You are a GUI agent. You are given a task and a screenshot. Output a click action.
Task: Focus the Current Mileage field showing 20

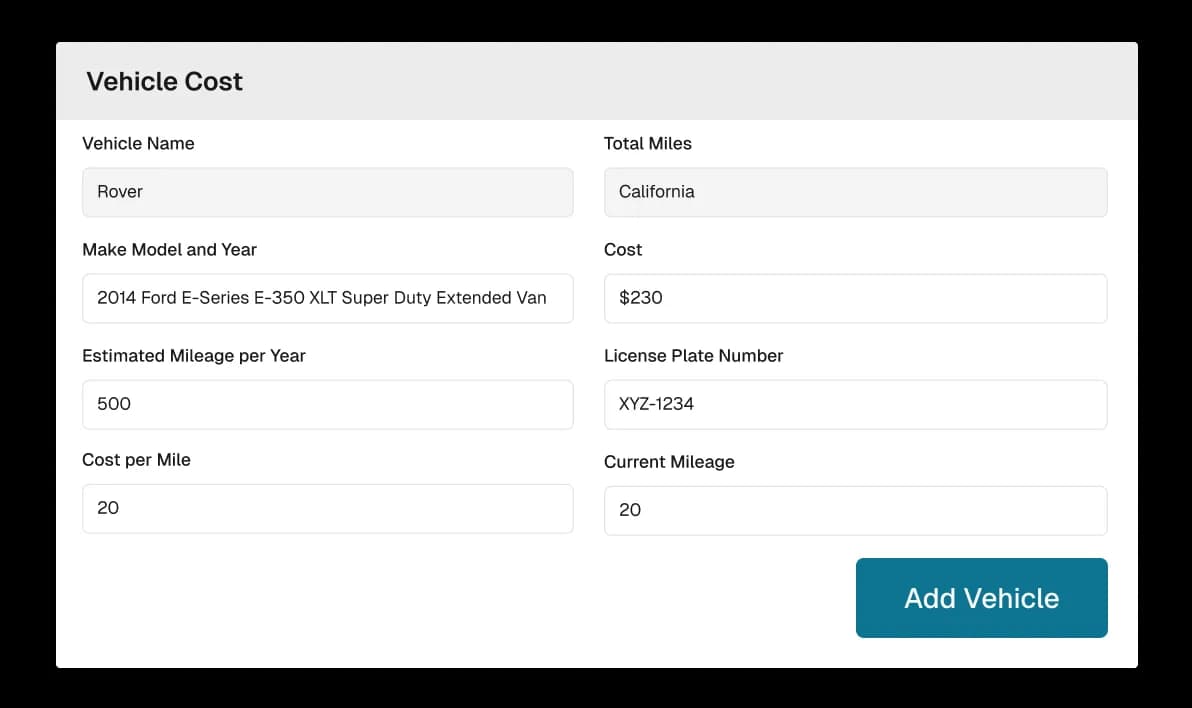(x=855, y=510)
